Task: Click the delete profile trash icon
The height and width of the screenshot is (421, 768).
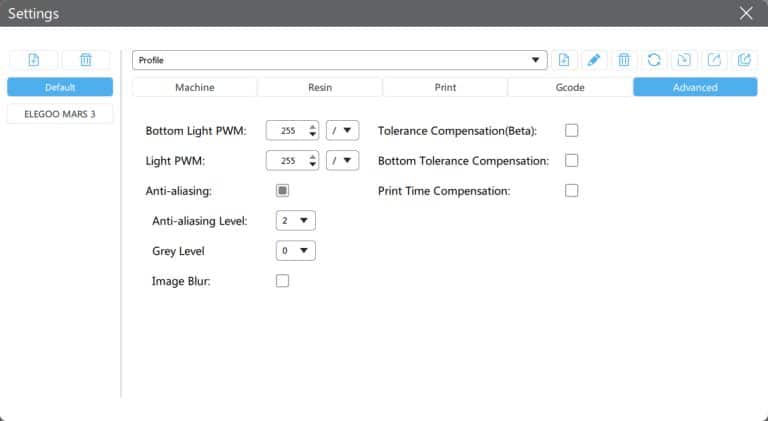Action: pos(624,60)
